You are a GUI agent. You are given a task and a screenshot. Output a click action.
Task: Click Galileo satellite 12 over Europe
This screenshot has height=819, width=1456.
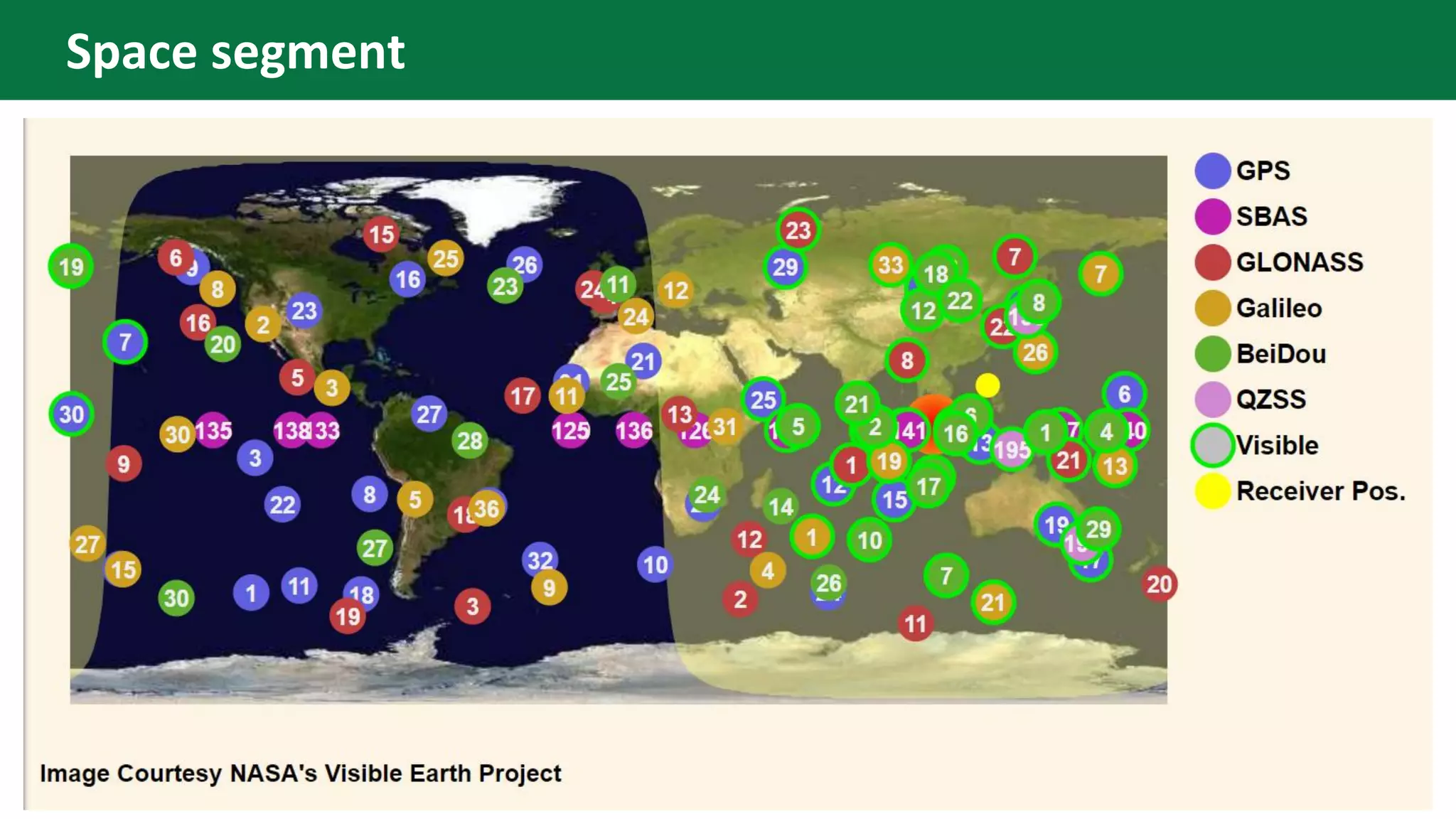click(675, 290)
